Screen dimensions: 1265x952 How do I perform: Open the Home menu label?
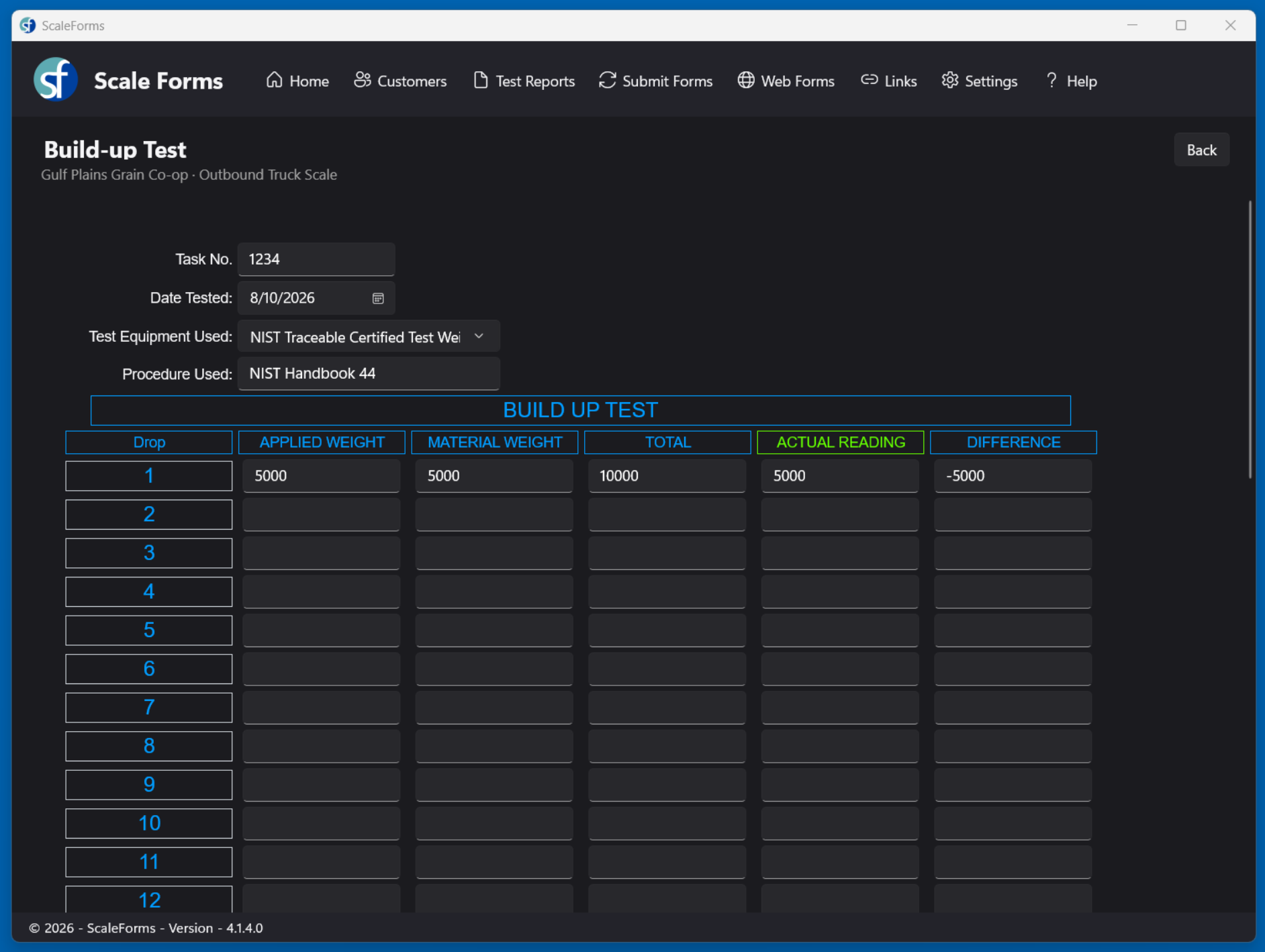click(x=309, y=81)
